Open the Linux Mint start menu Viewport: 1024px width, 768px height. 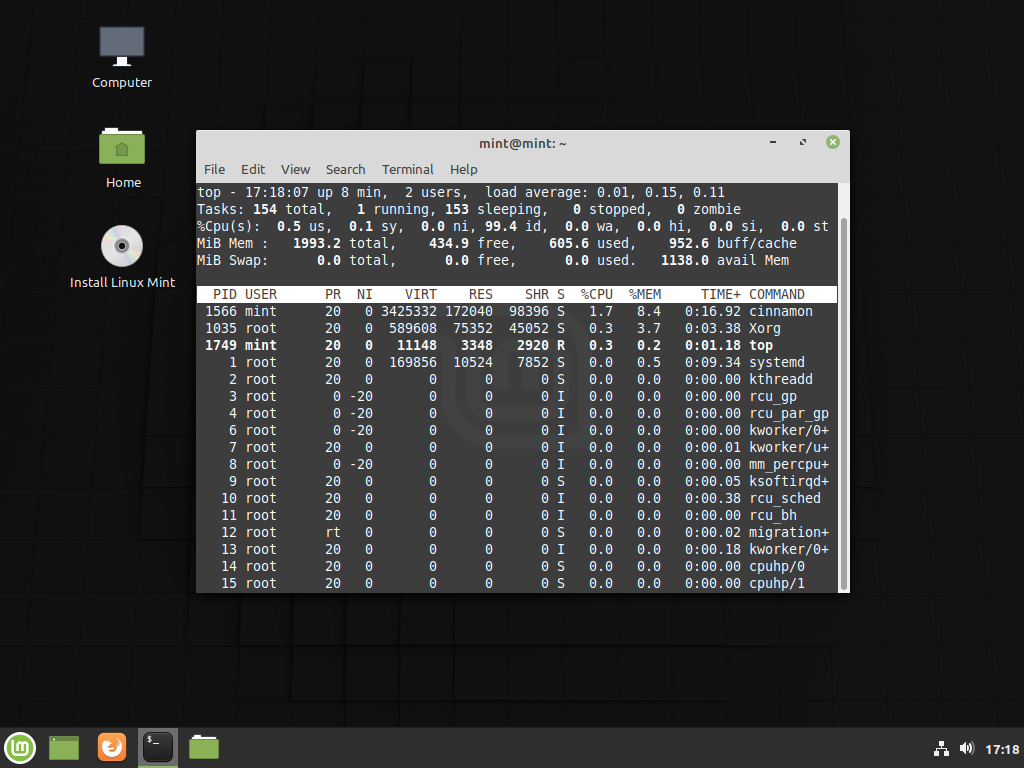tap(20, 747)
